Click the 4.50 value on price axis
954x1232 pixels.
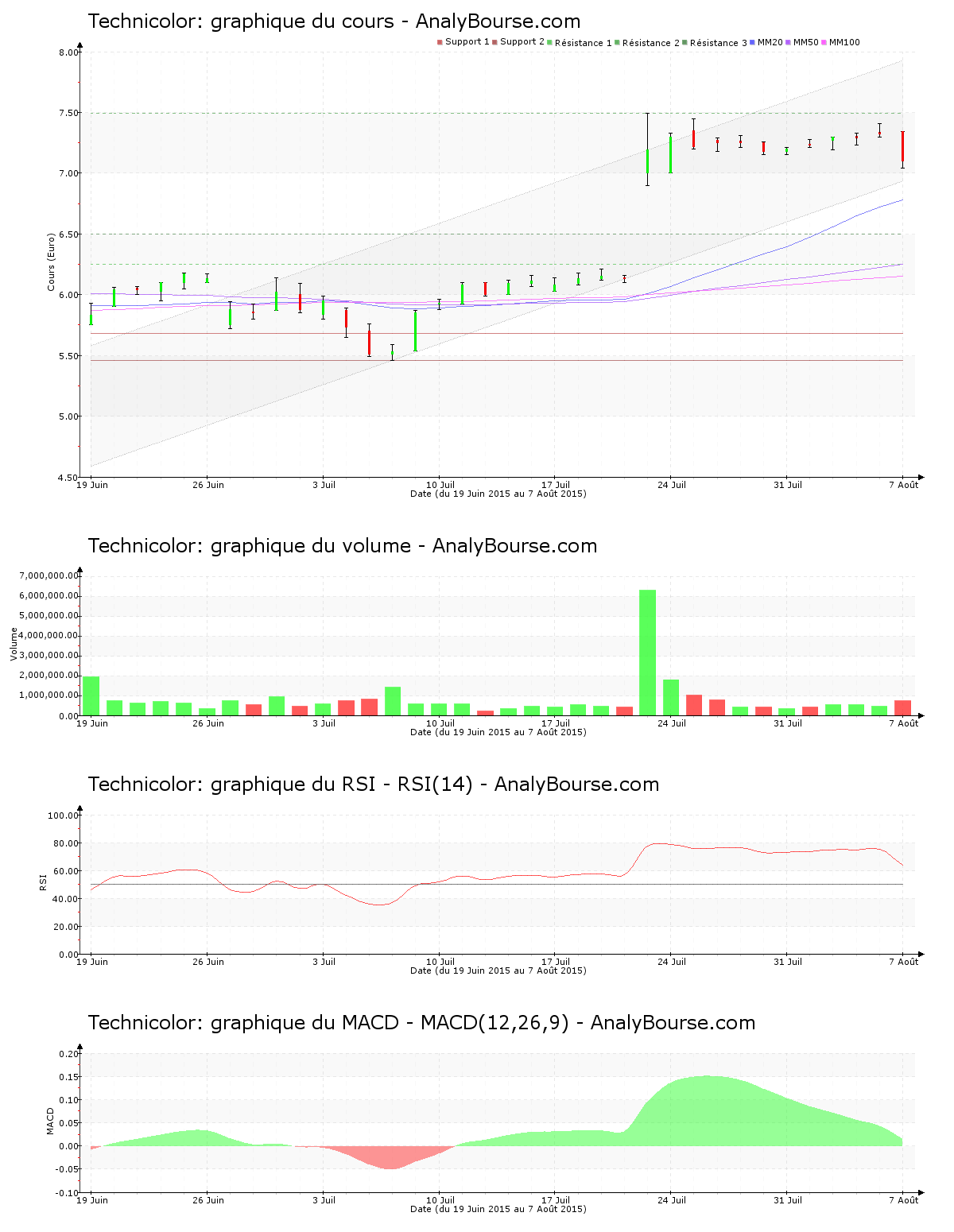pos(68,478)
